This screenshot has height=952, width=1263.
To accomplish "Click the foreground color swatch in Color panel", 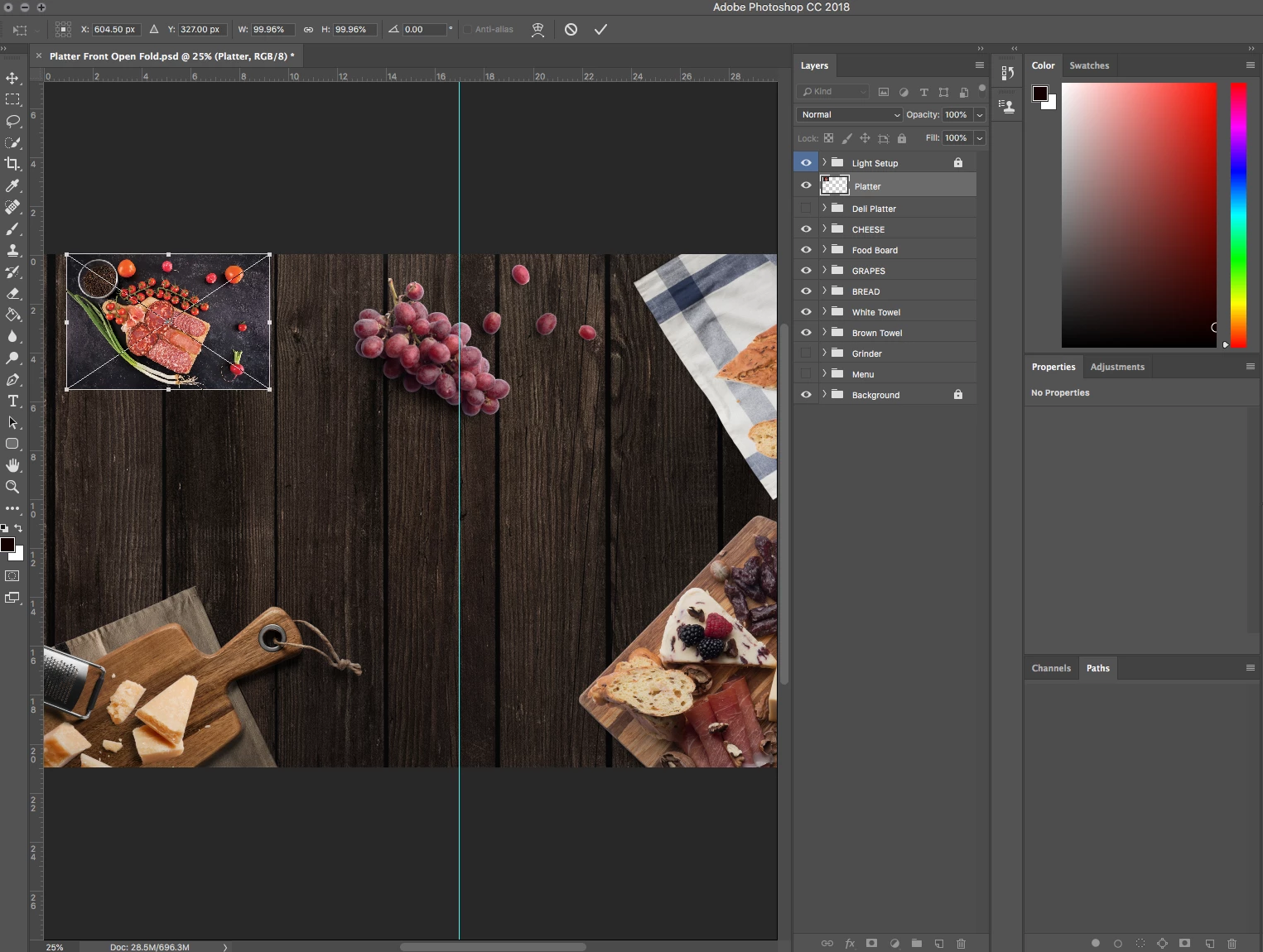I will (x=1040, y=94).
